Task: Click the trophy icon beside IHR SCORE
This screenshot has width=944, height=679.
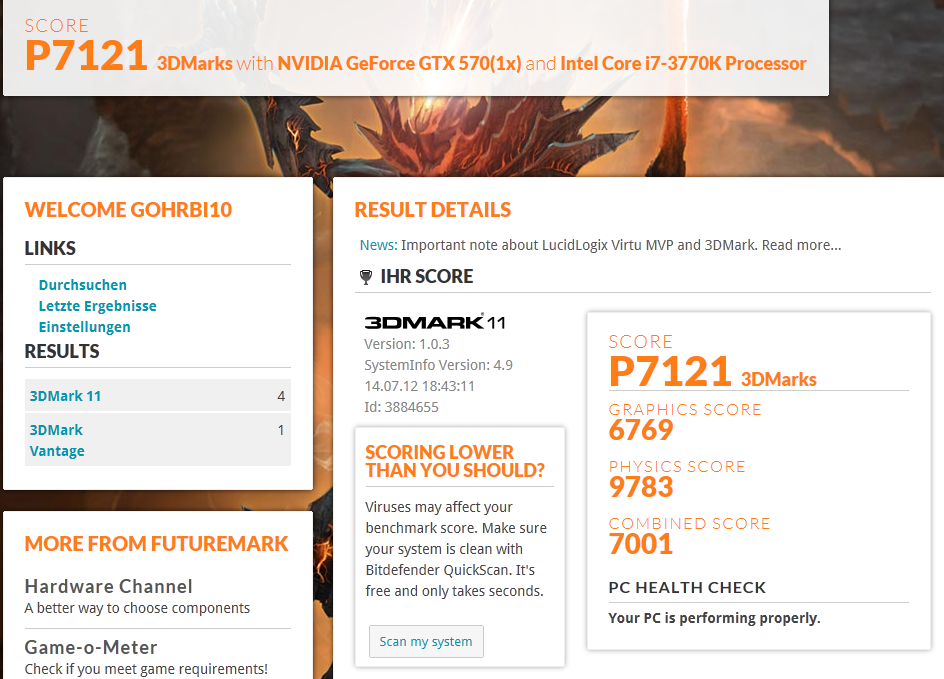Action: click(x=365, y=277)
